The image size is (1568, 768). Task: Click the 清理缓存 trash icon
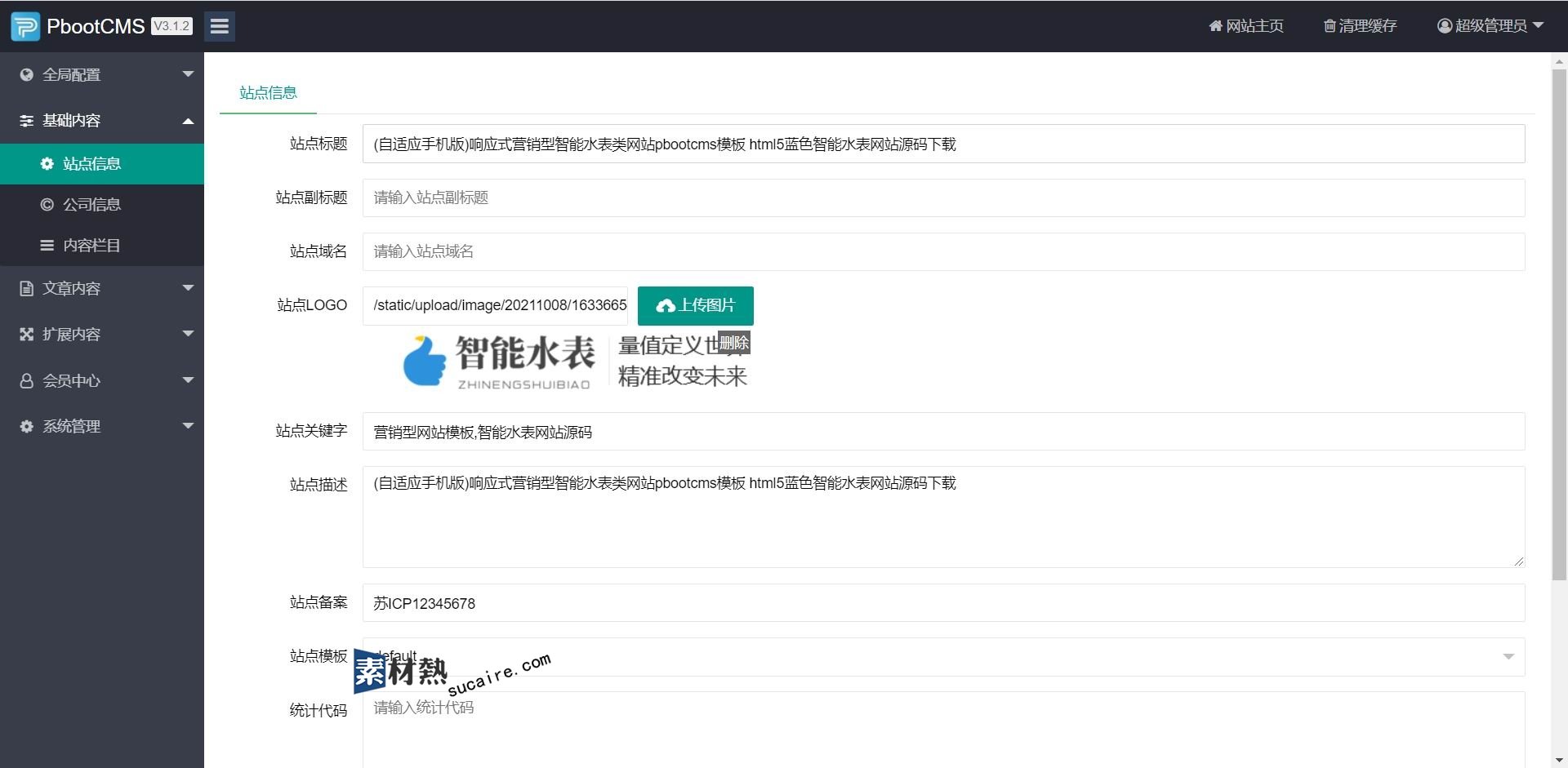tap(1330, 26)
